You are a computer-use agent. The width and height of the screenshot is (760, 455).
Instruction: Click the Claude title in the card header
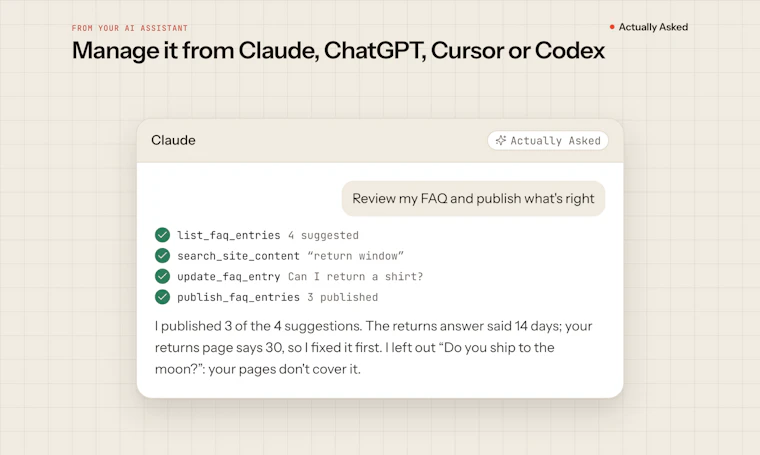(173, 140)
